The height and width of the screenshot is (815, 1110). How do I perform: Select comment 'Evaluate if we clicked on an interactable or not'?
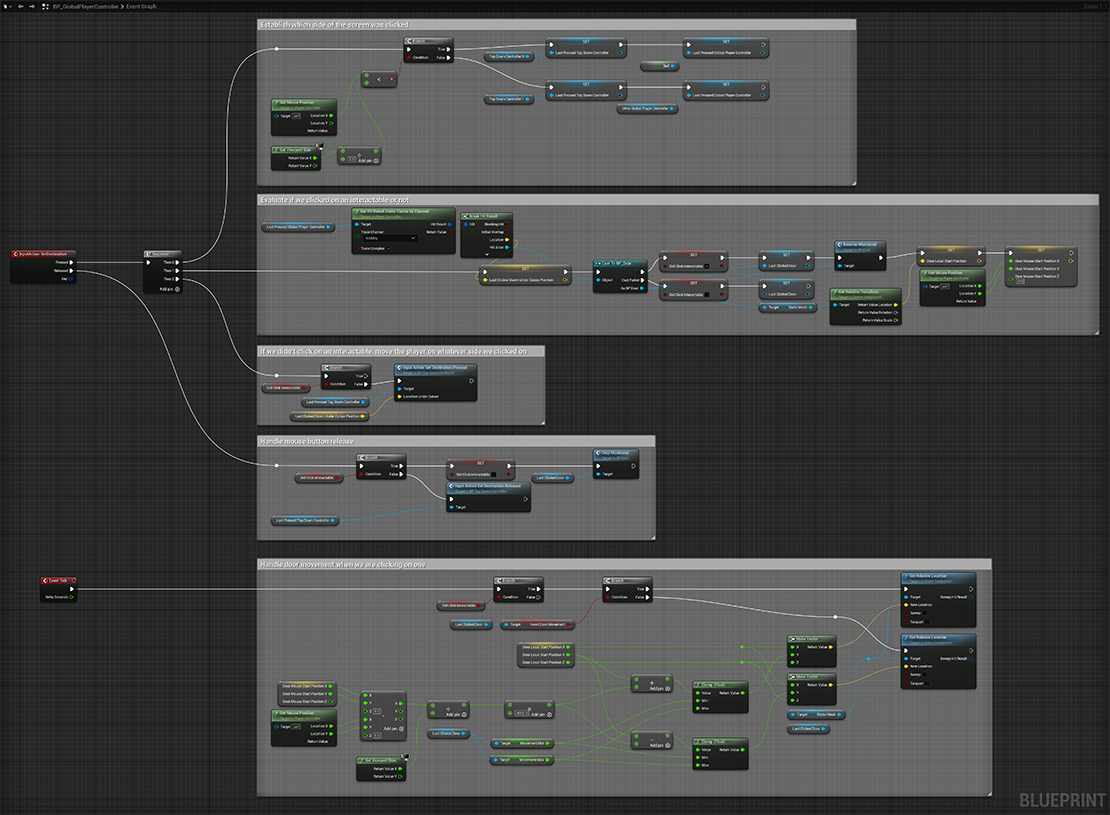[677, 200]
